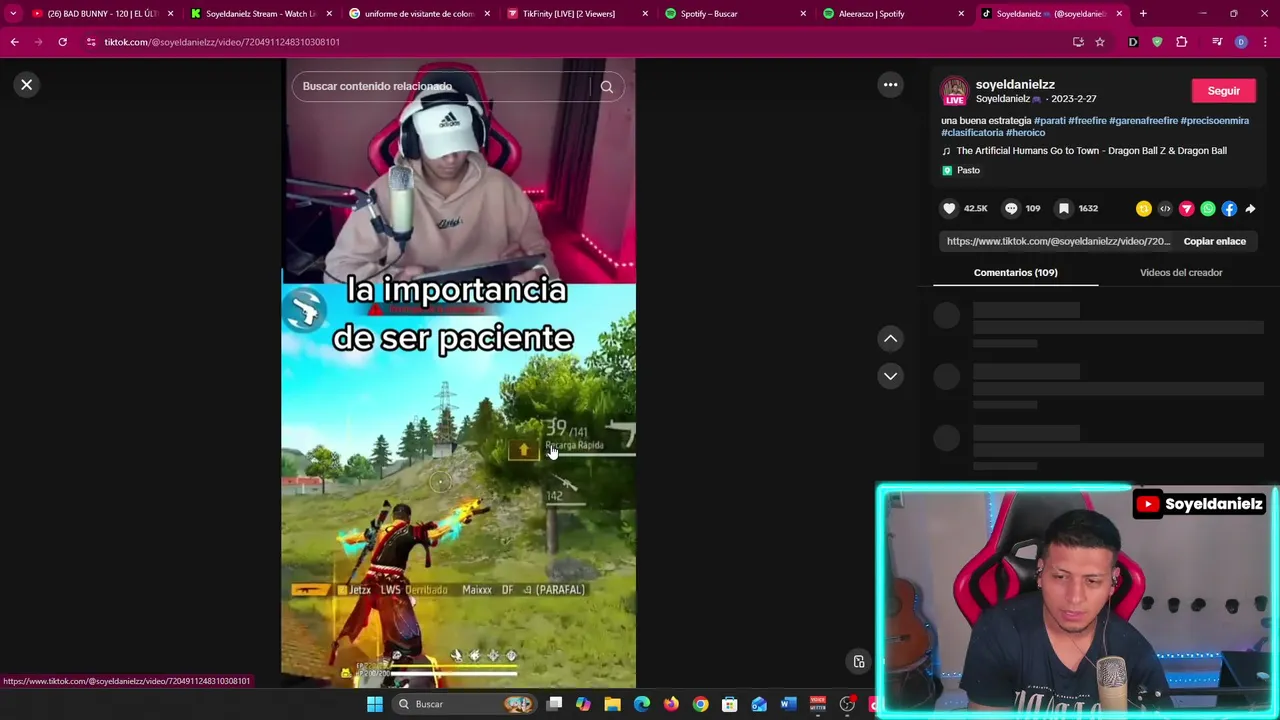Click the Copiar enlace button
Screen dimensions: 1280x720
(x=1214, y=241)
